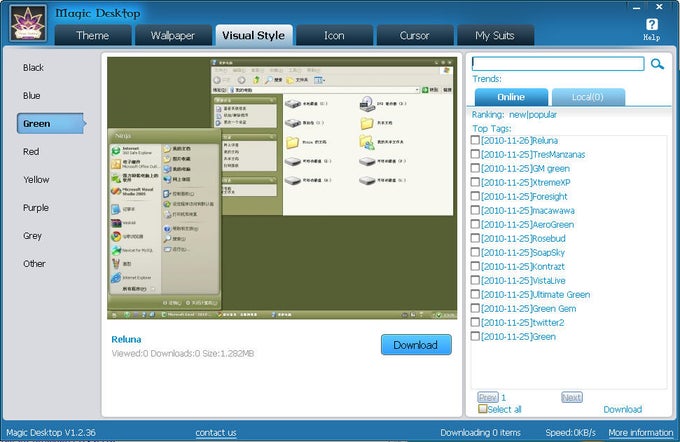
Task: Go to the My Suits tab
Action: coord(495,35)
